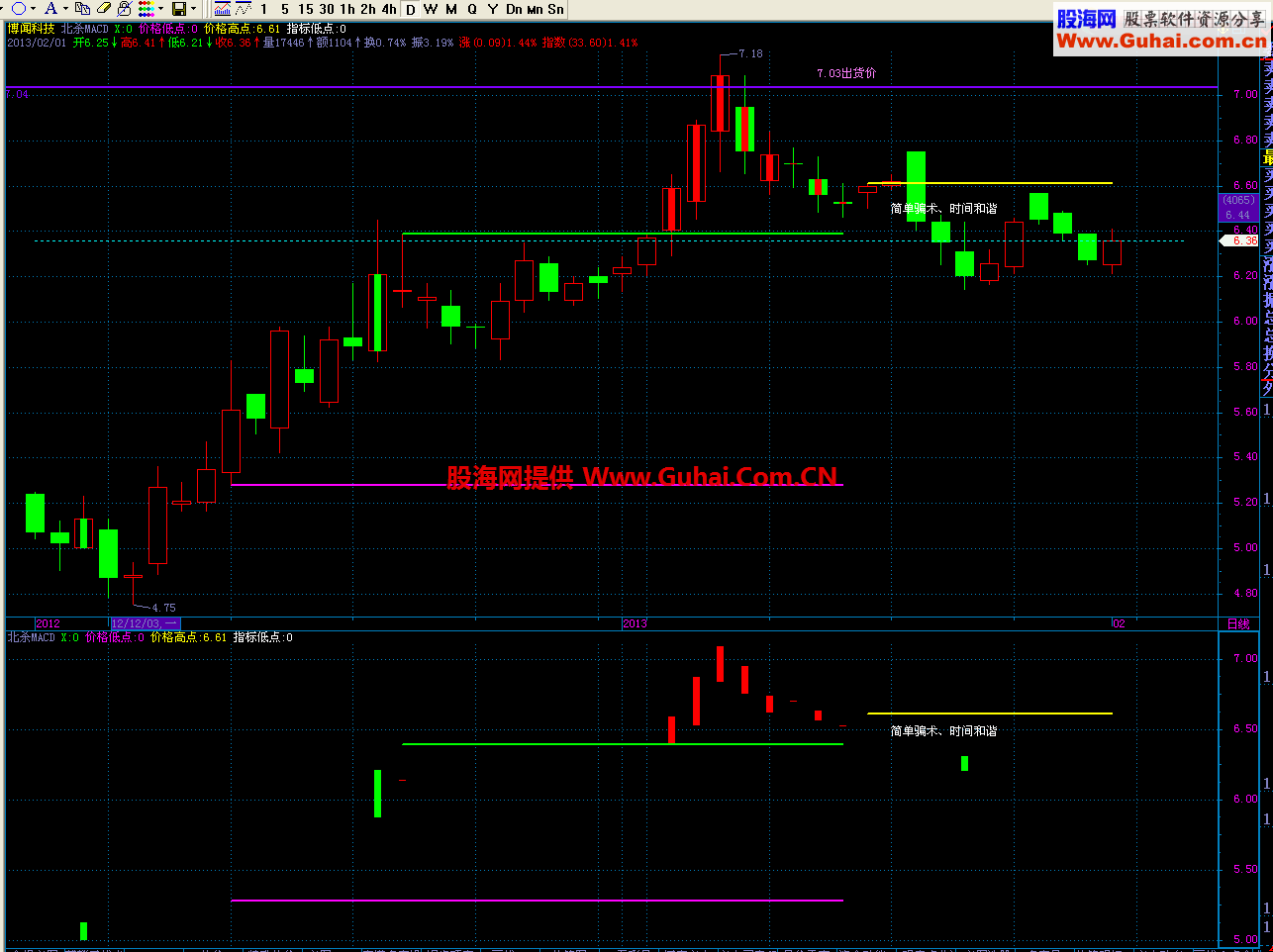Toggle the lock drawings icon
Screen dimensions: 1273x952
click(125, 9)
